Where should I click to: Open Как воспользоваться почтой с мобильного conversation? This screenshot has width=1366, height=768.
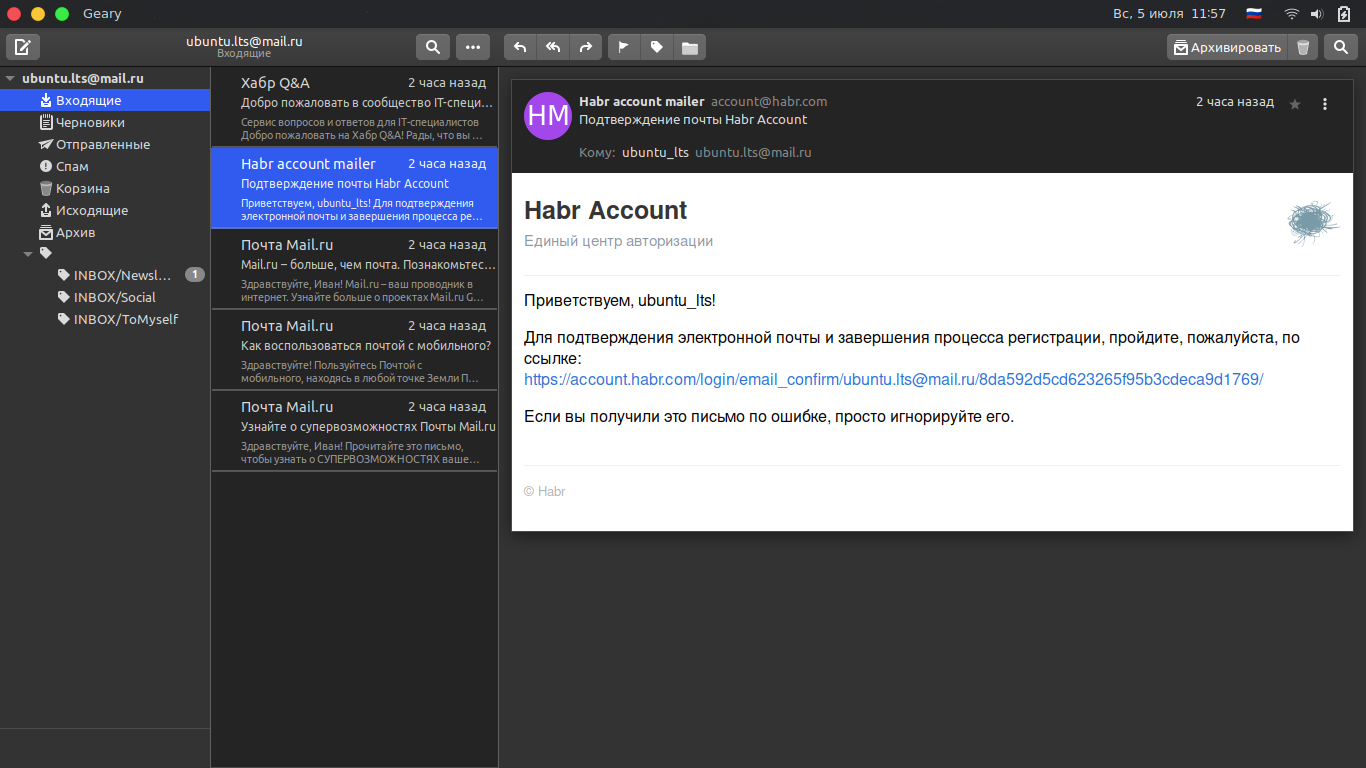354,350
